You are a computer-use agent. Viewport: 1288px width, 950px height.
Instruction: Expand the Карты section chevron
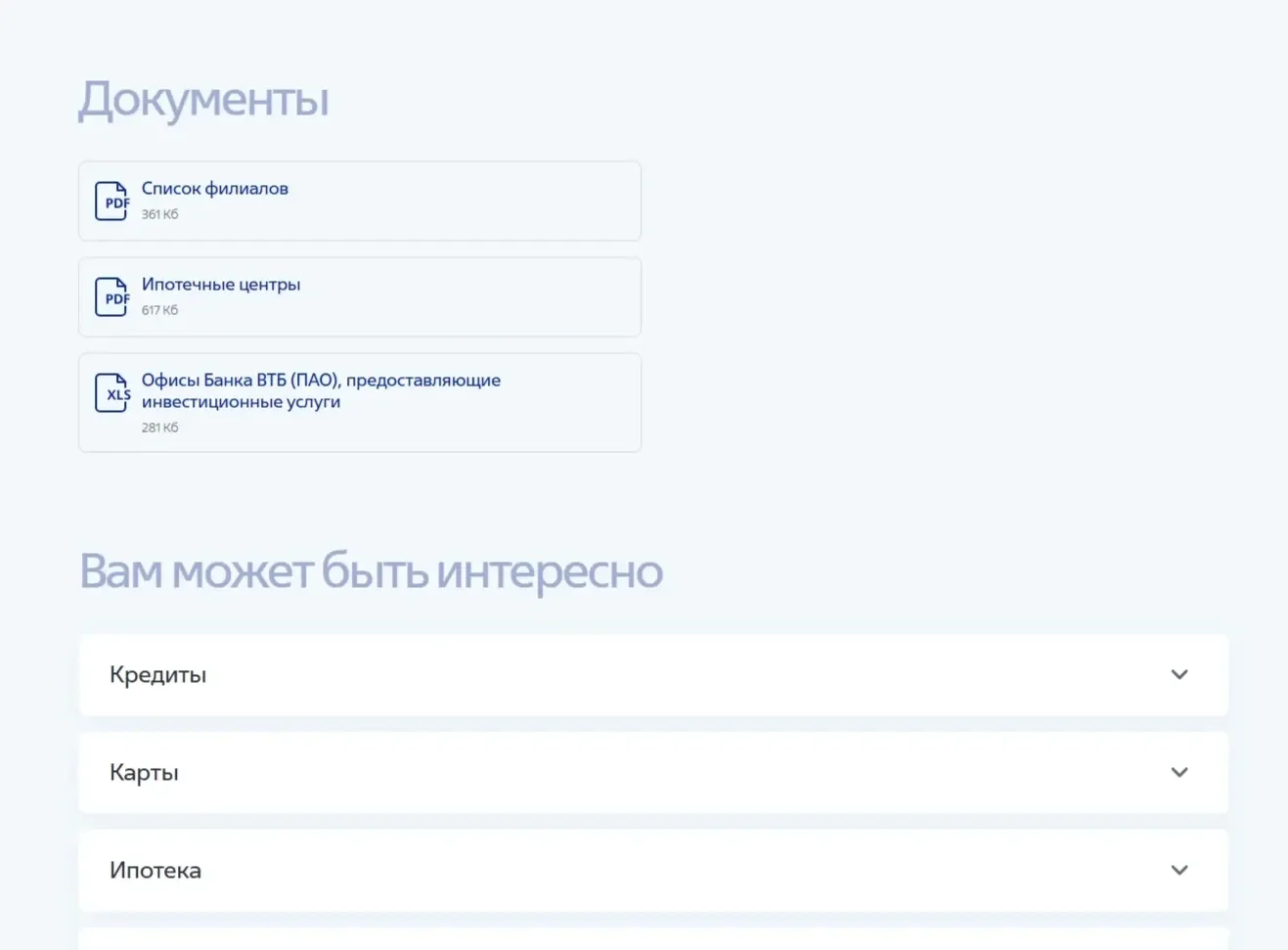pyautogui.click(x=1179, y=773)
